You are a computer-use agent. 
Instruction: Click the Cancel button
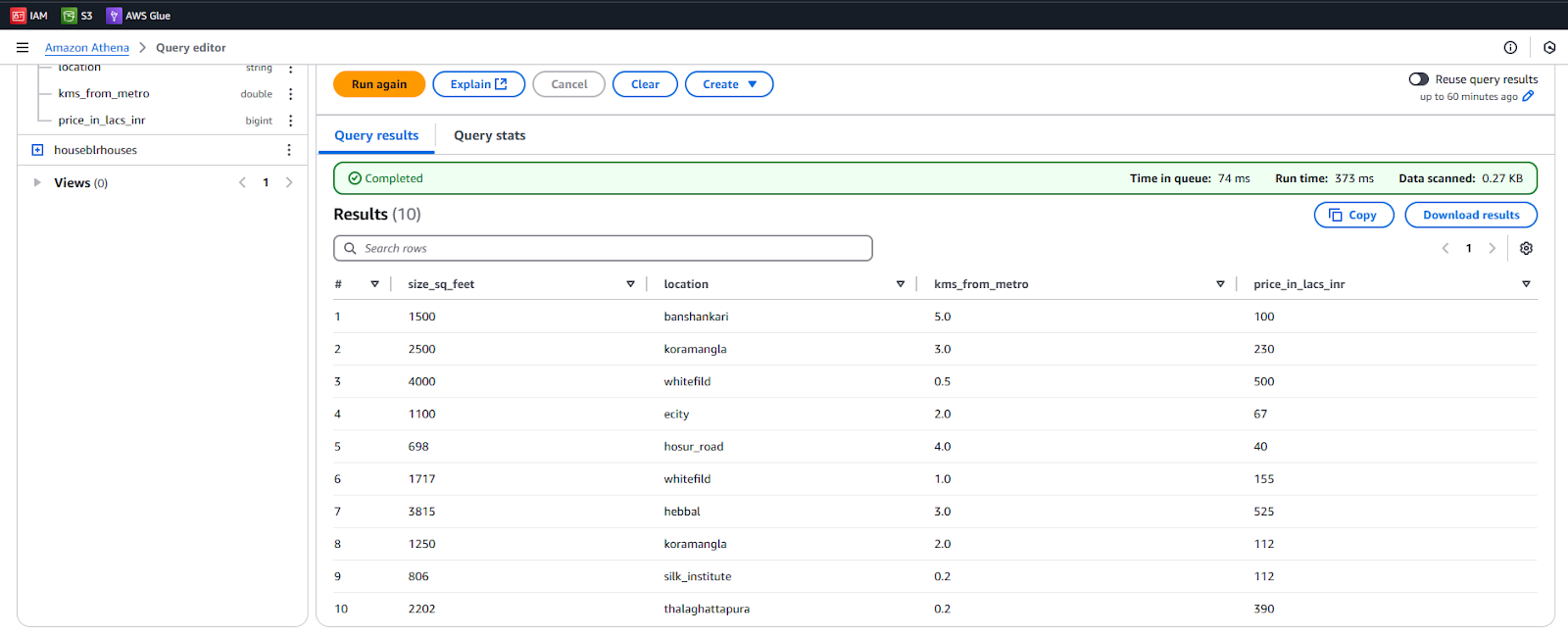click(568, 84)
